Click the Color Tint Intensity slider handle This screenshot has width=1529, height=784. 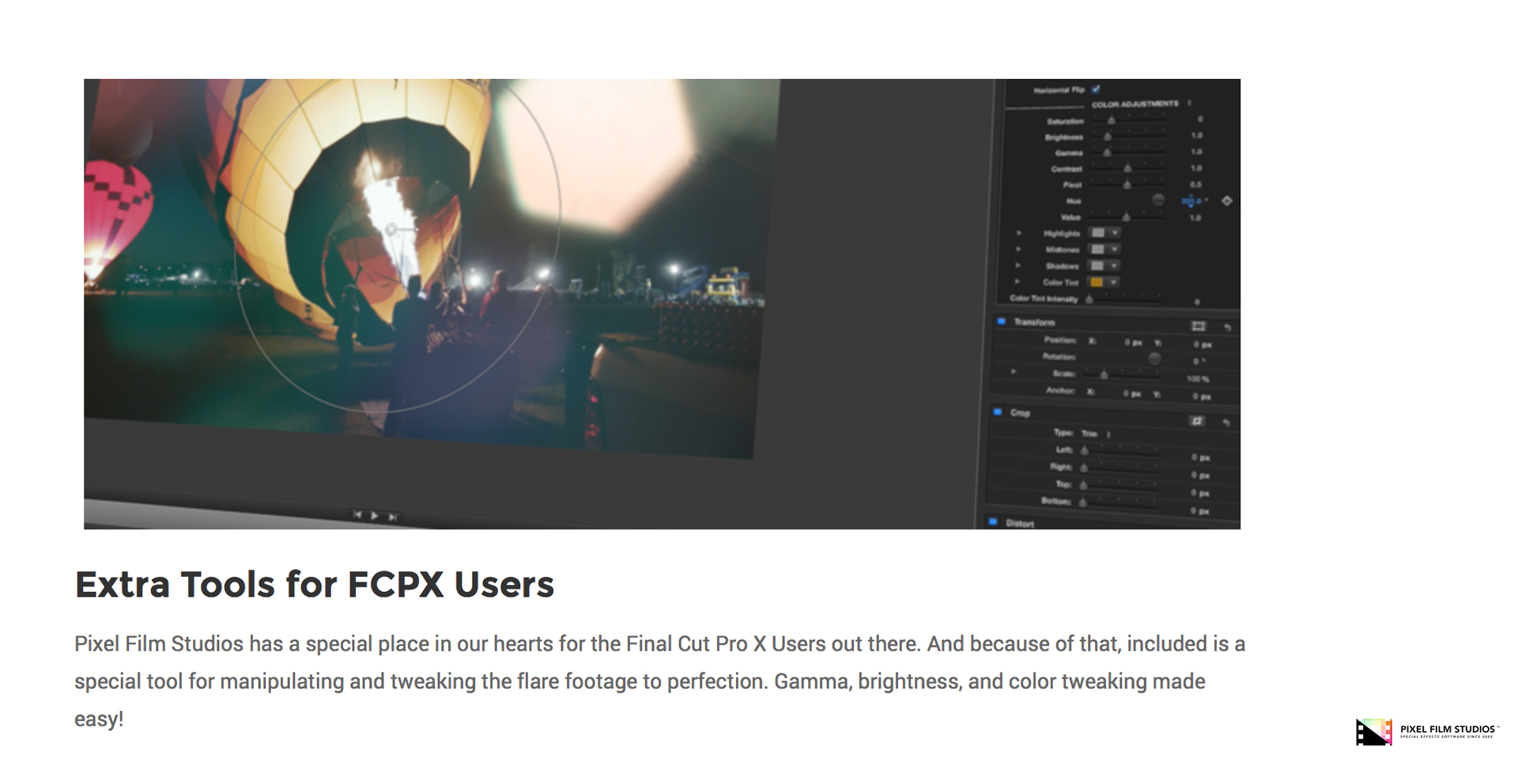[x=1089, y=299]
